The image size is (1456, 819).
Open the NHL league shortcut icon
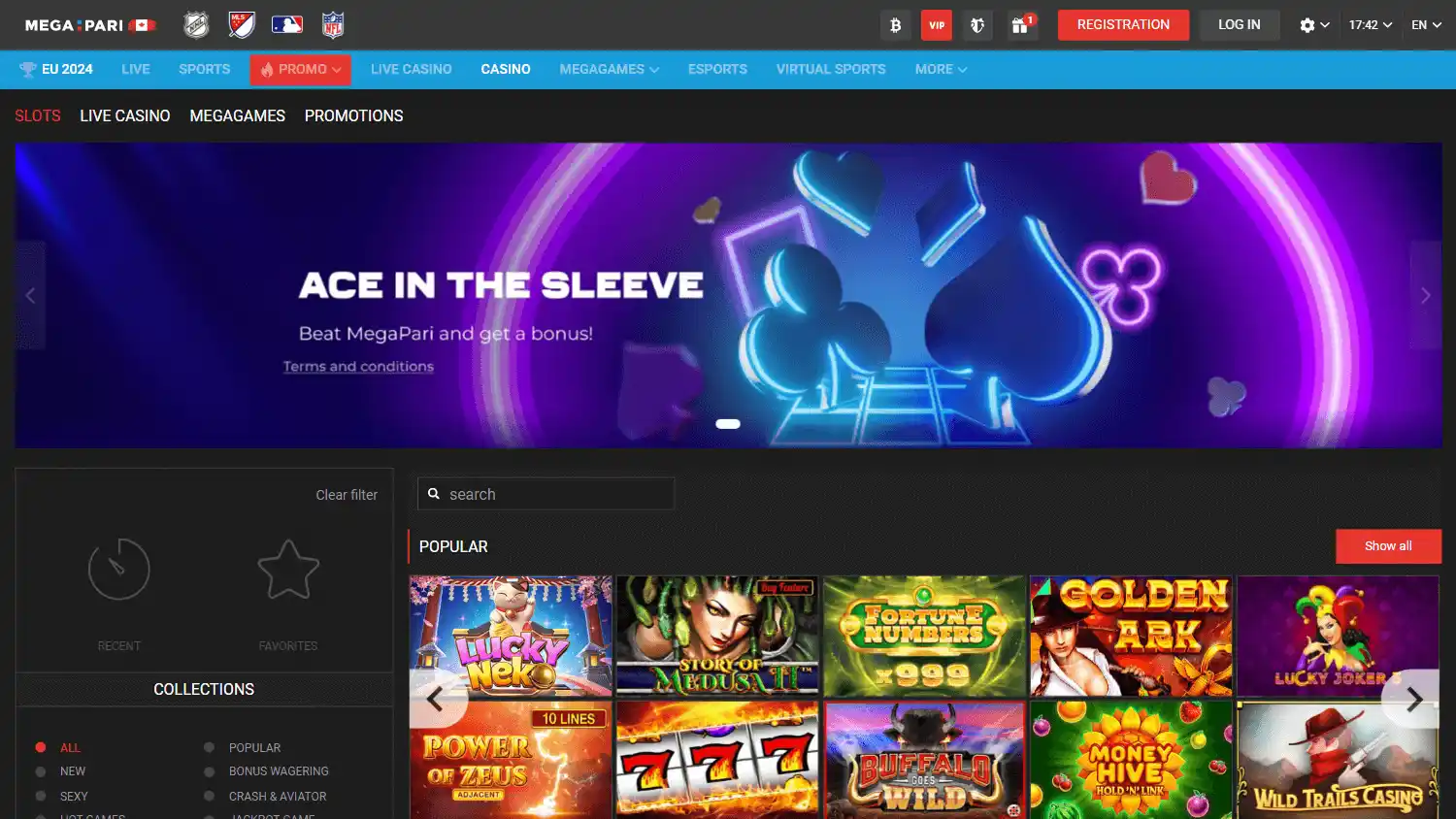pos(196,24)
